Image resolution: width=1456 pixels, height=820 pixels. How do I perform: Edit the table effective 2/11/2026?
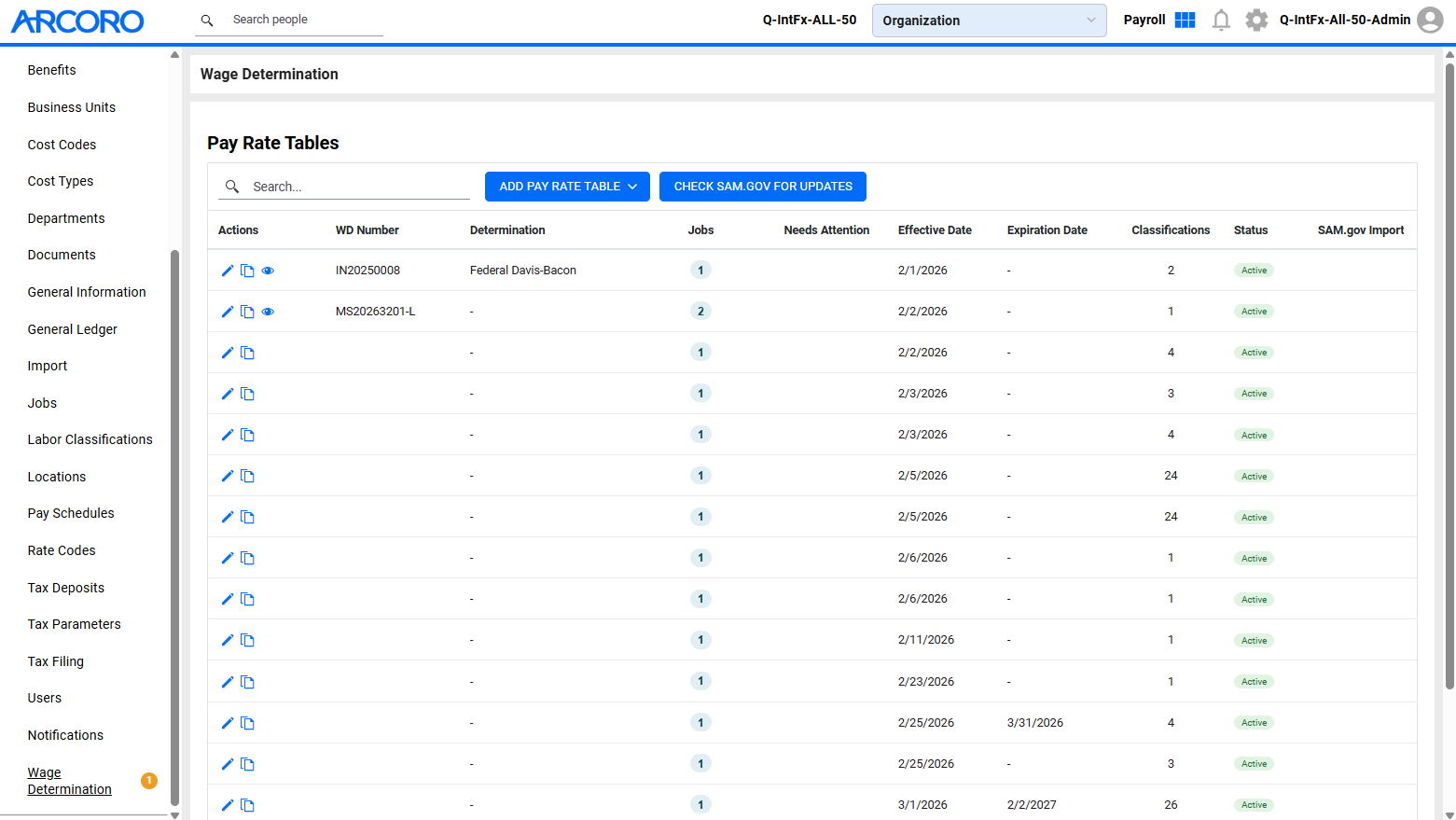pos(227,640)
